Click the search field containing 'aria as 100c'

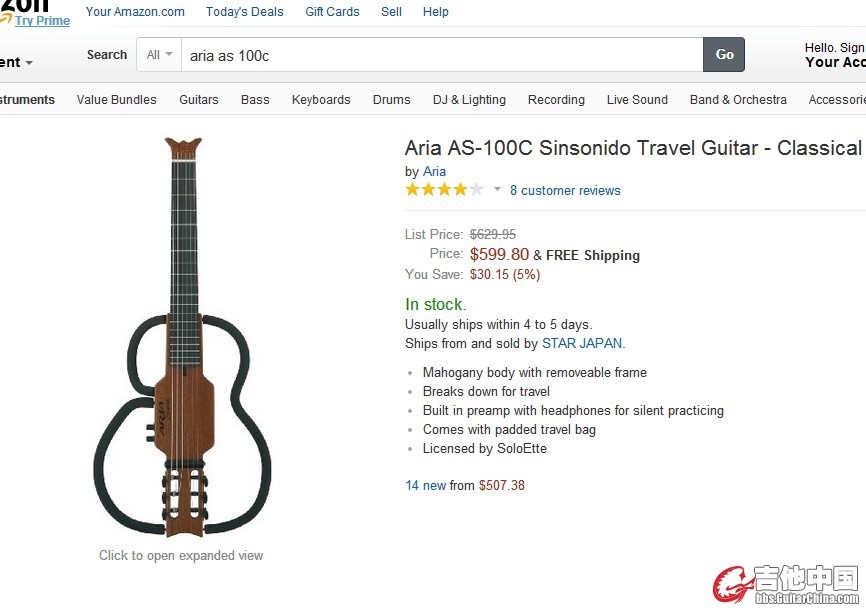442,55
